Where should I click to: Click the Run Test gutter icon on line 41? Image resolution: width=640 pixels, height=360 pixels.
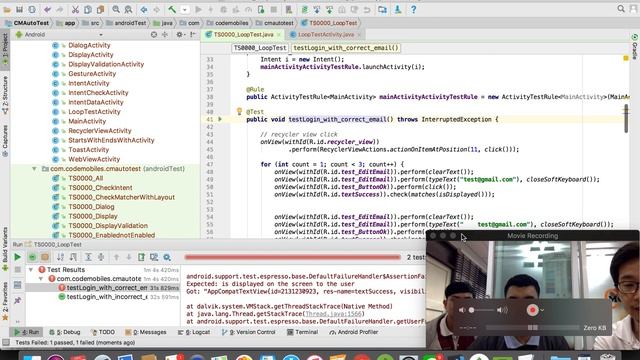click(220, 119)
